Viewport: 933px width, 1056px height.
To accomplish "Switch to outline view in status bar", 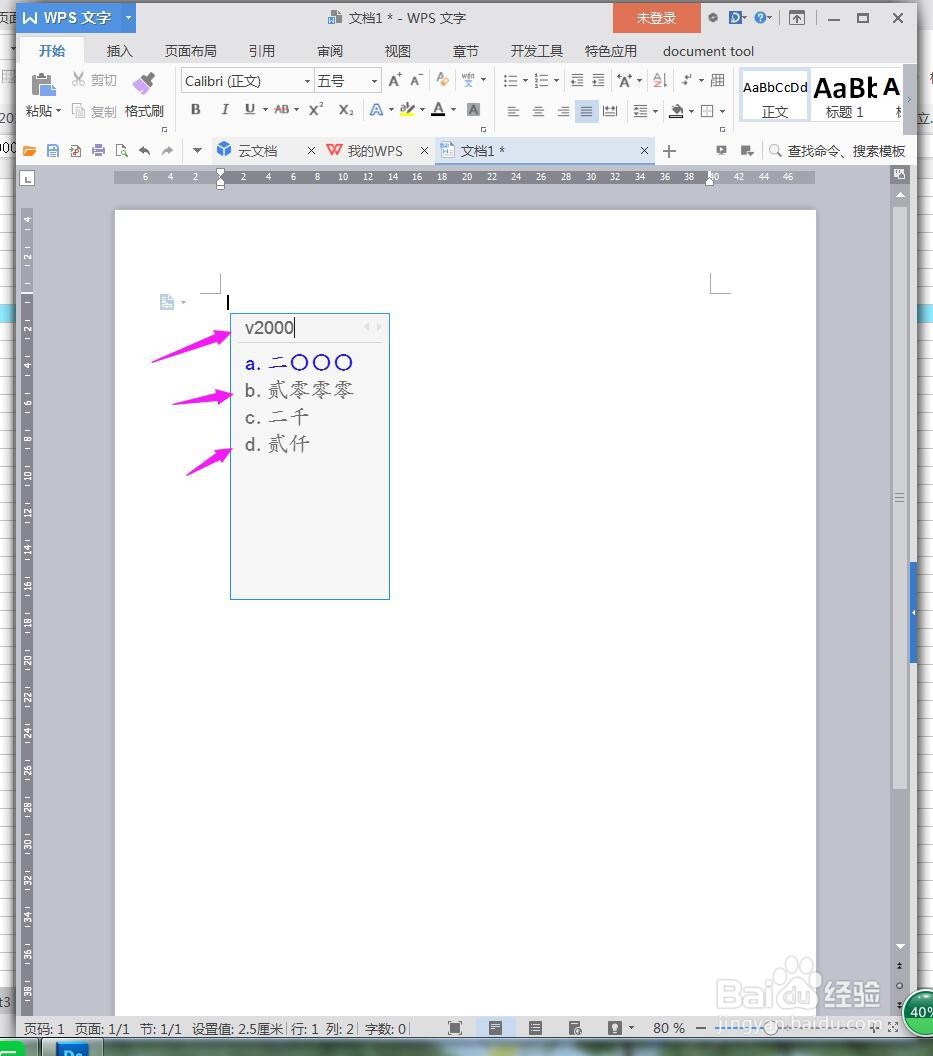I will 535,1028.
